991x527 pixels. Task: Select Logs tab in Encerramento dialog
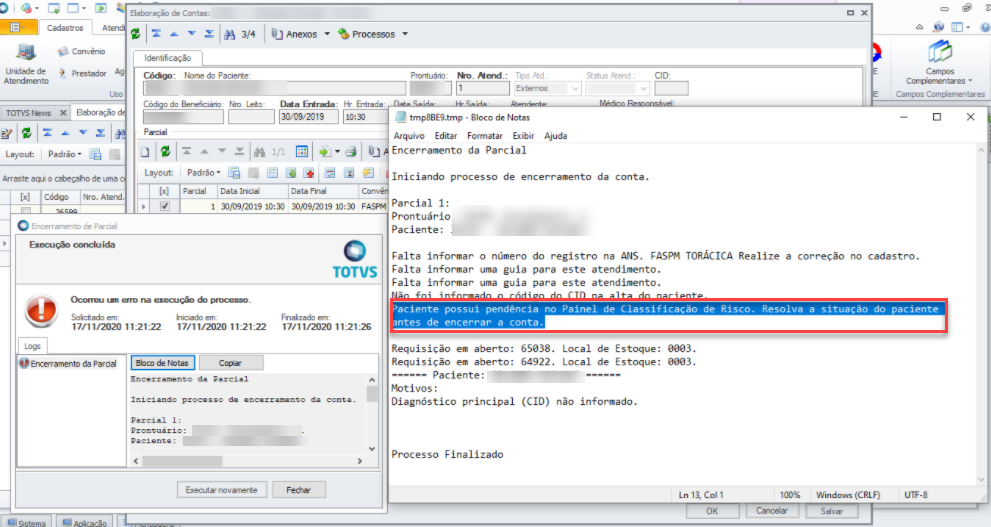tap(32, 346)
